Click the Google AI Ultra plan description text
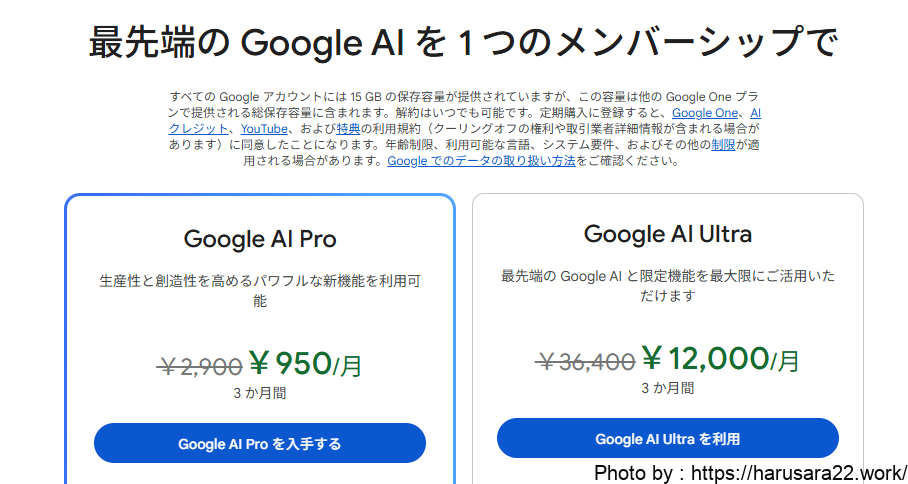This screenshot has width=908, height=484. tap(667, 285)
